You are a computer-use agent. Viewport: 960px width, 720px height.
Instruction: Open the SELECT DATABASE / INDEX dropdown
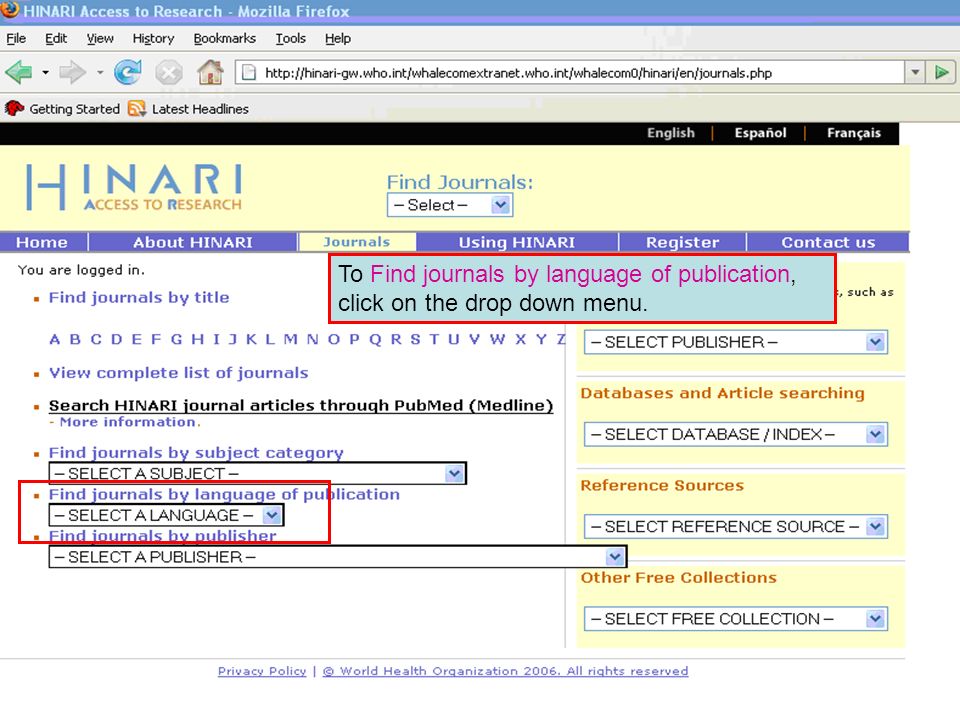coord(736,435)
